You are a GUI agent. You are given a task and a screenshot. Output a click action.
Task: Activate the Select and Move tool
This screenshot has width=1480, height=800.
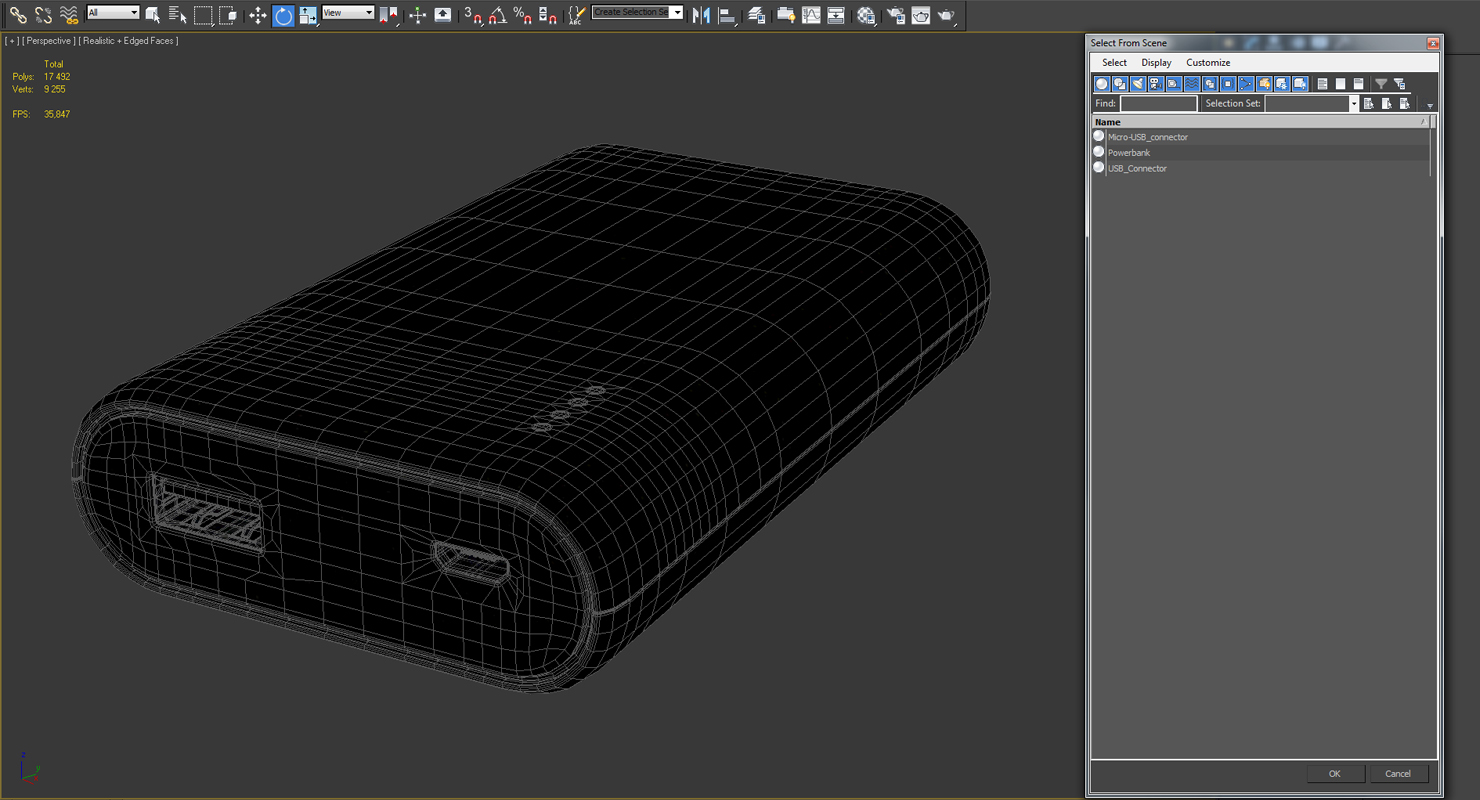click(258, 15)
